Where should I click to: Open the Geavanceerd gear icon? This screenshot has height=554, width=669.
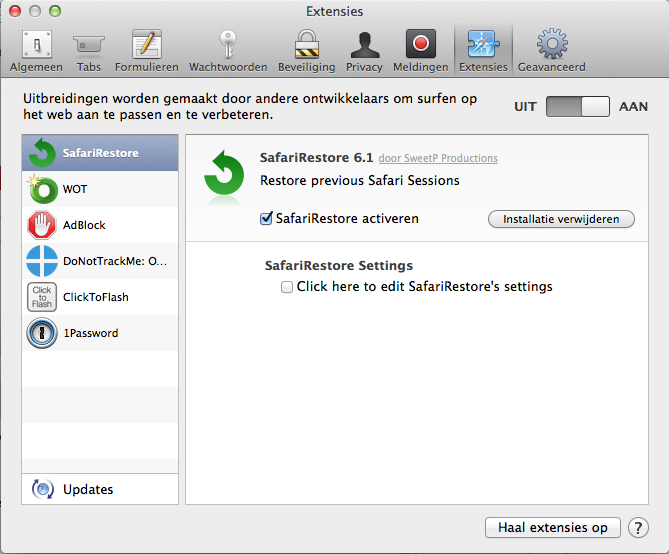click(x=553, y=44)
